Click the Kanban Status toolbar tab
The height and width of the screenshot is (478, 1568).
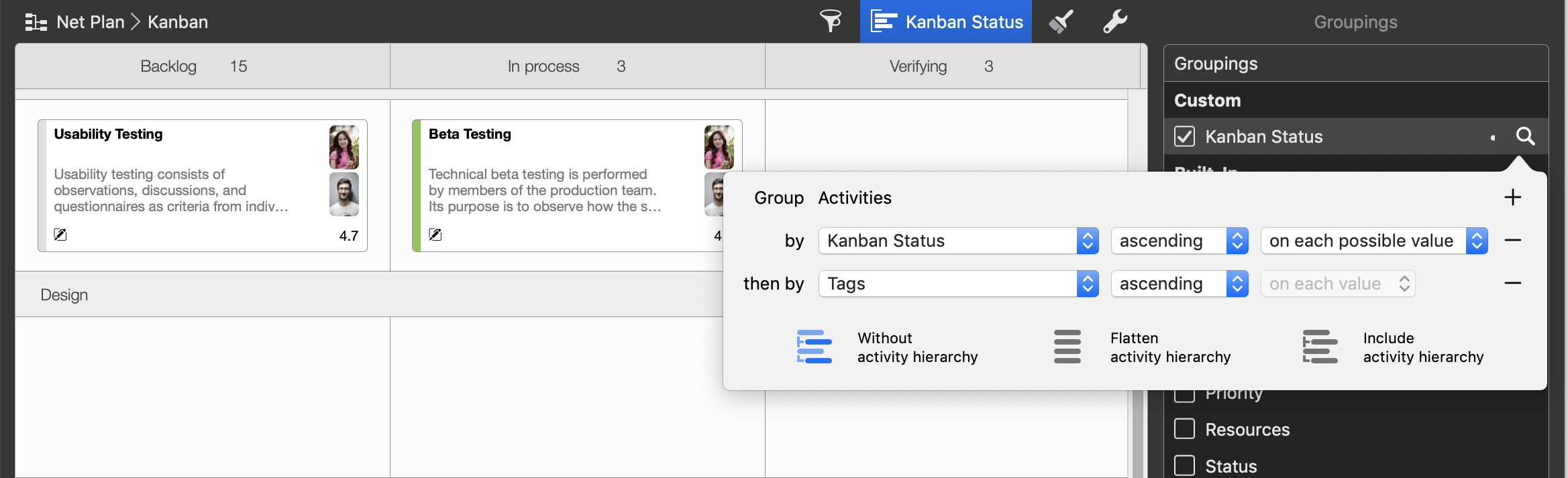(x=946, y=21)
